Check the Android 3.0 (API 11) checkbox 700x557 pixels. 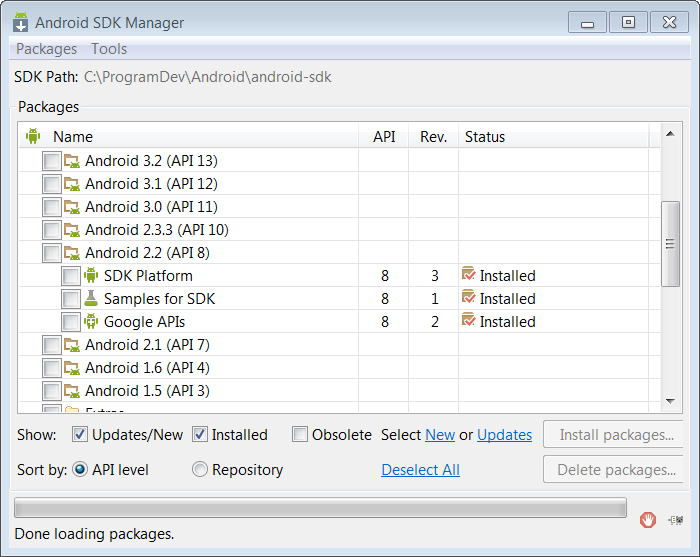click(x=52, y=207)
